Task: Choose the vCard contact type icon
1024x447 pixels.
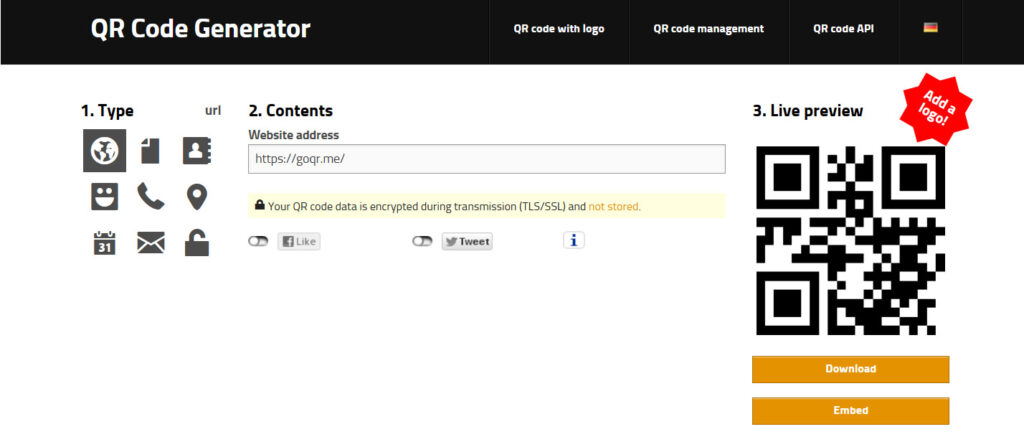Action: point(197,151)
